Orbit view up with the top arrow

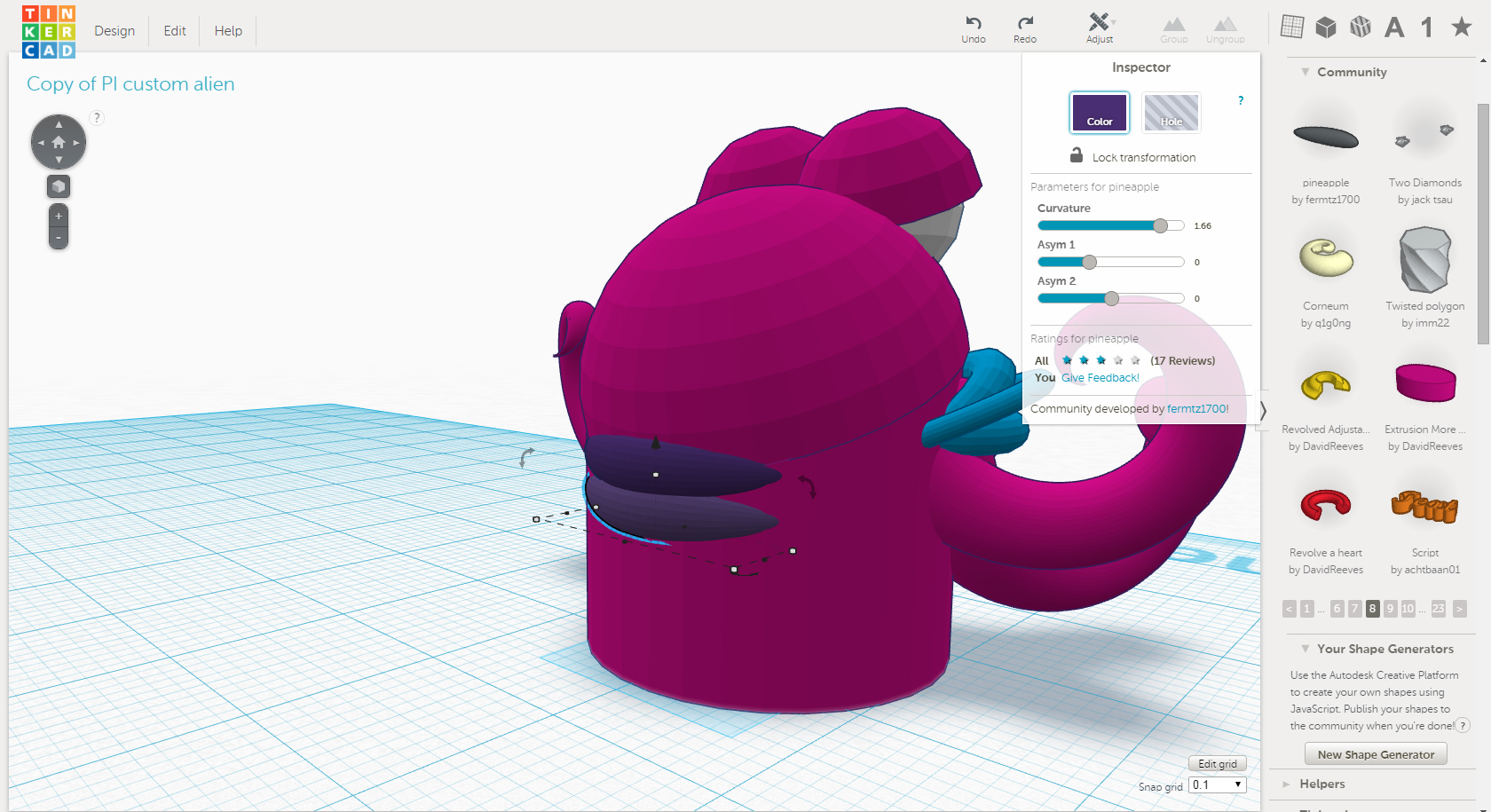pyautogui.click(x=59, y=124)
